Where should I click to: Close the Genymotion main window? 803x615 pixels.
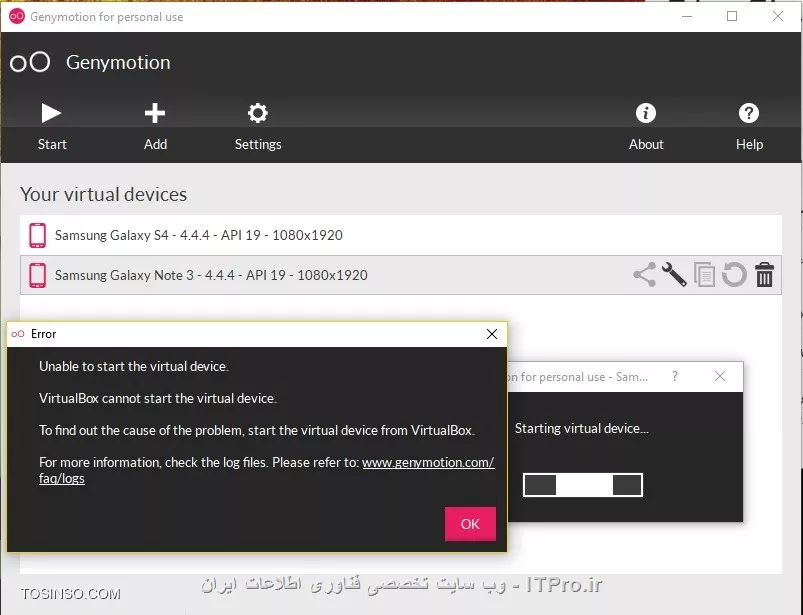(778, 16)
